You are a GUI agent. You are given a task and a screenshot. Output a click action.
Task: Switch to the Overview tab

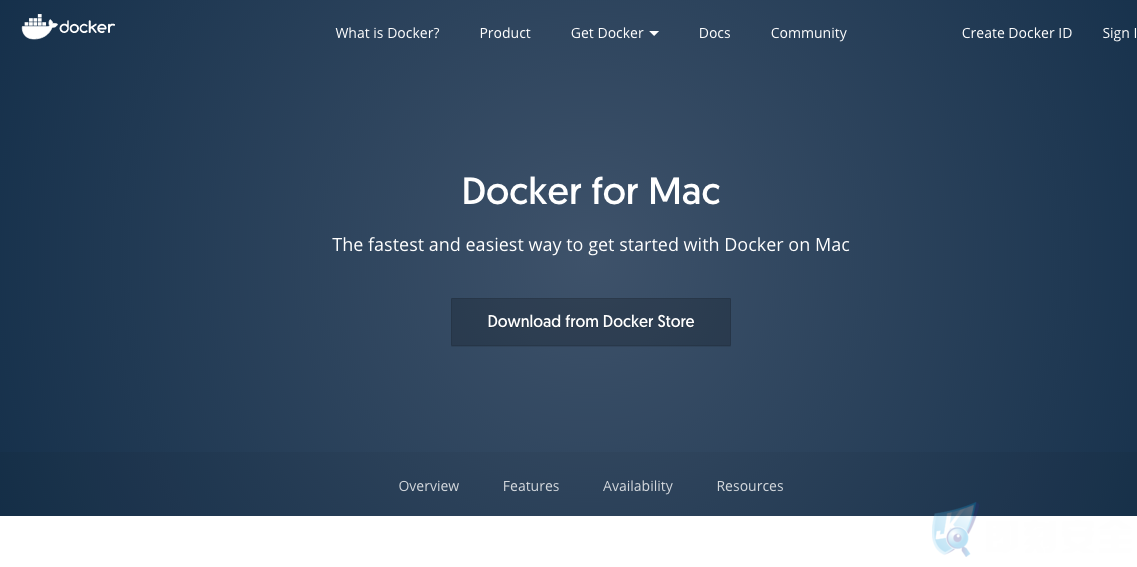[429, 486]
